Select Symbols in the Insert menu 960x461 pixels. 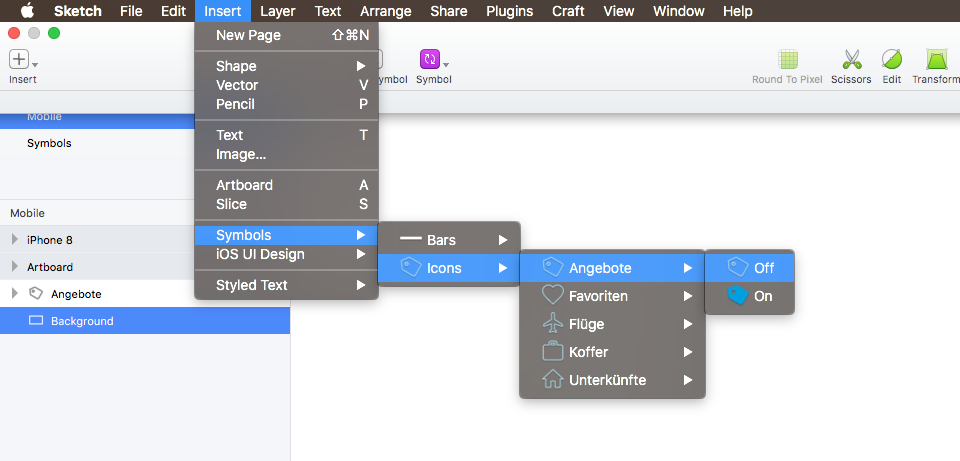[x=287, y=235]
